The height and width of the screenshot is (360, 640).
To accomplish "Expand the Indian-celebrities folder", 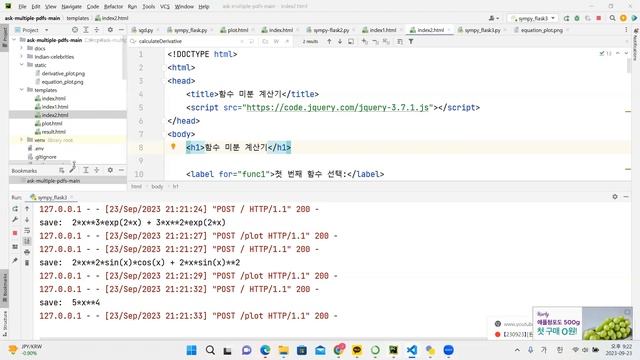I will 22,56.
